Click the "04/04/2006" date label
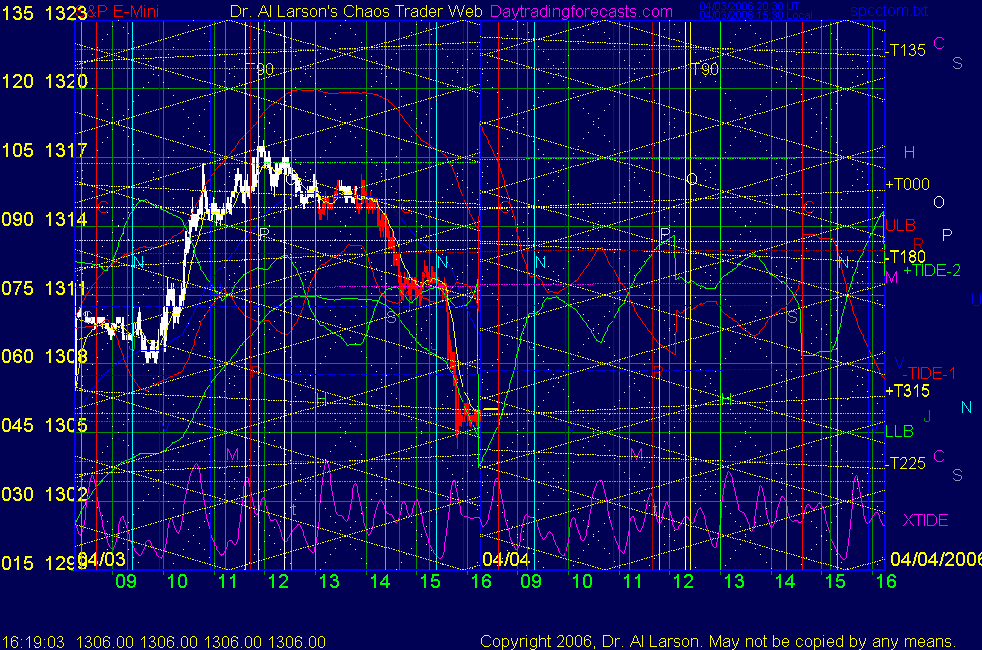 (x=936, y=559)
